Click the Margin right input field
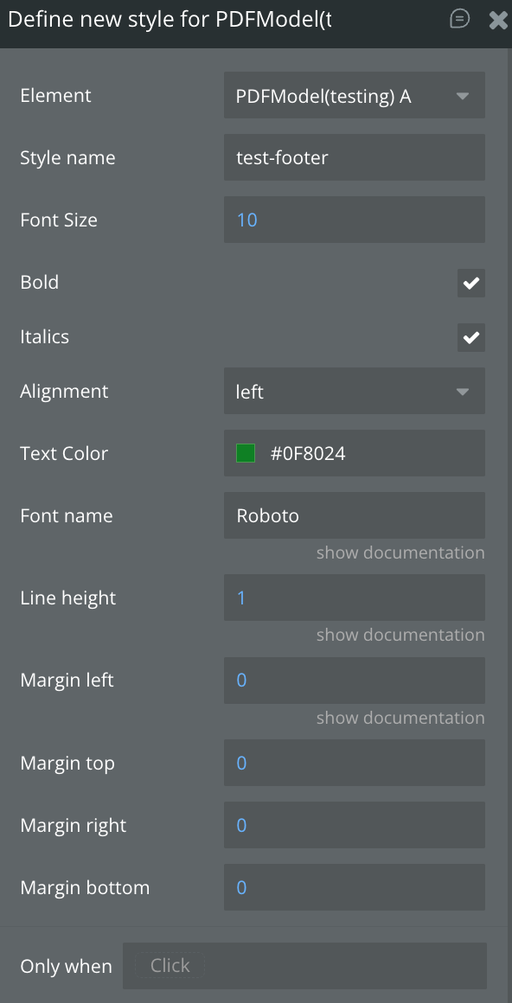Image resolution: width=512 pixels, height=1003 pixels. [355, 825]
